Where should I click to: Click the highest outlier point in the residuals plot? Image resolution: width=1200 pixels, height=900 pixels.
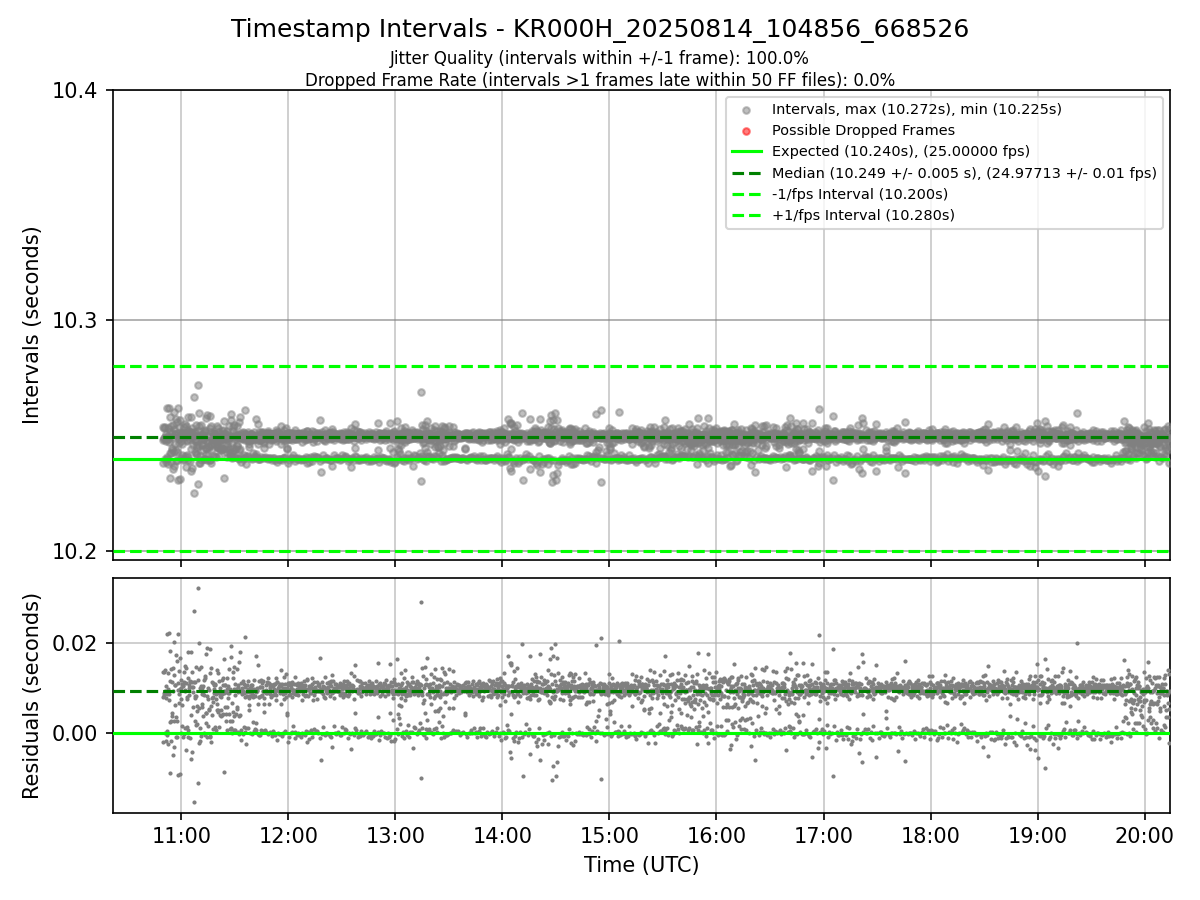[198, 588]
